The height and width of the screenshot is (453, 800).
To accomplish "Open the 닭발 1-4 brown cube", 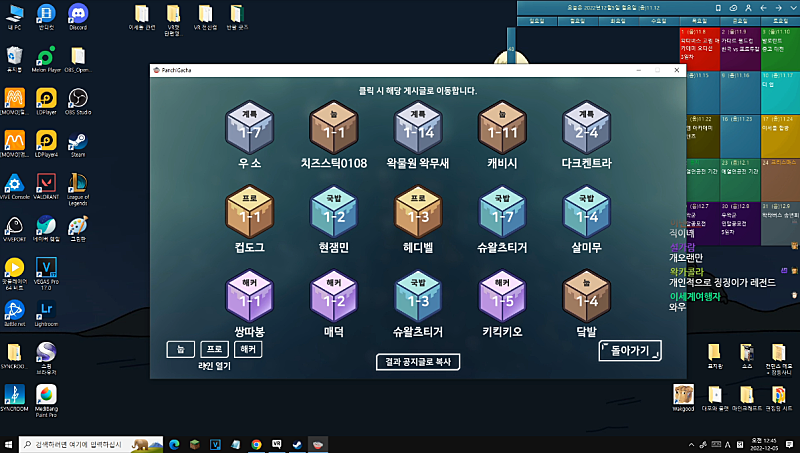I will click(586, 296).
